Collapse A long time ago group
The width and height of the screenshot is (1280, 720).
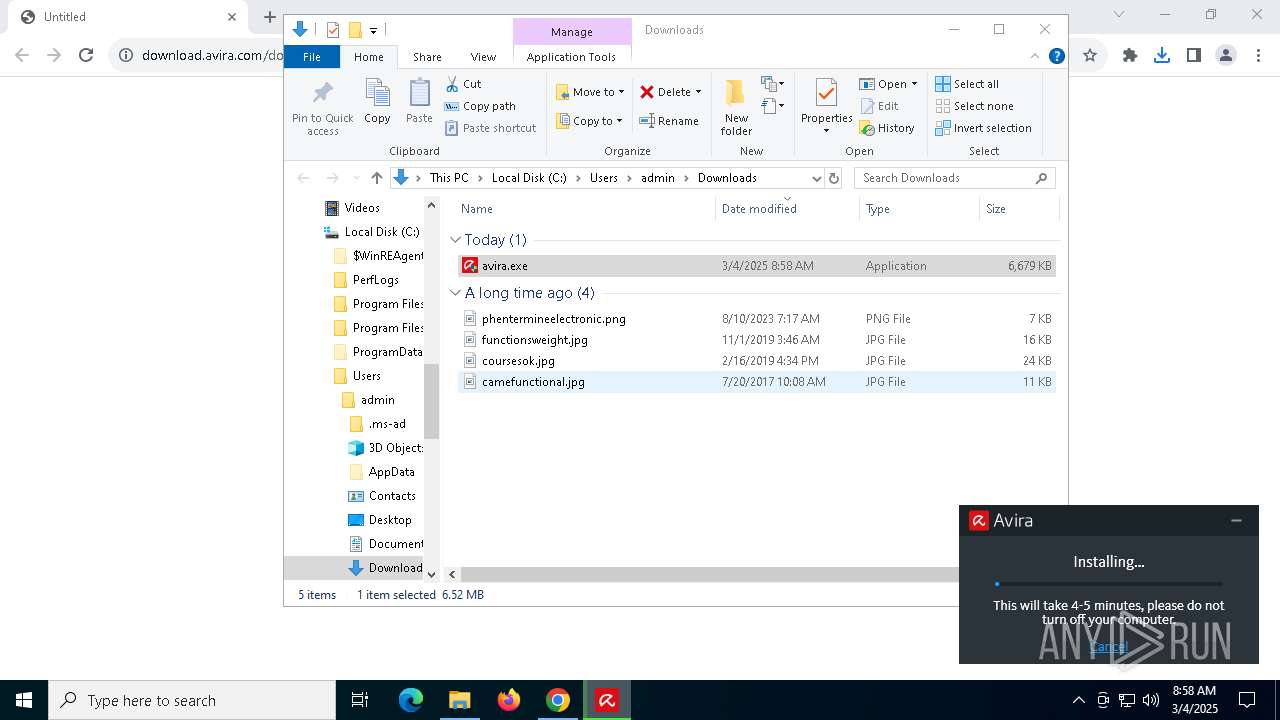pyautogui.click(x=455, y=293)
